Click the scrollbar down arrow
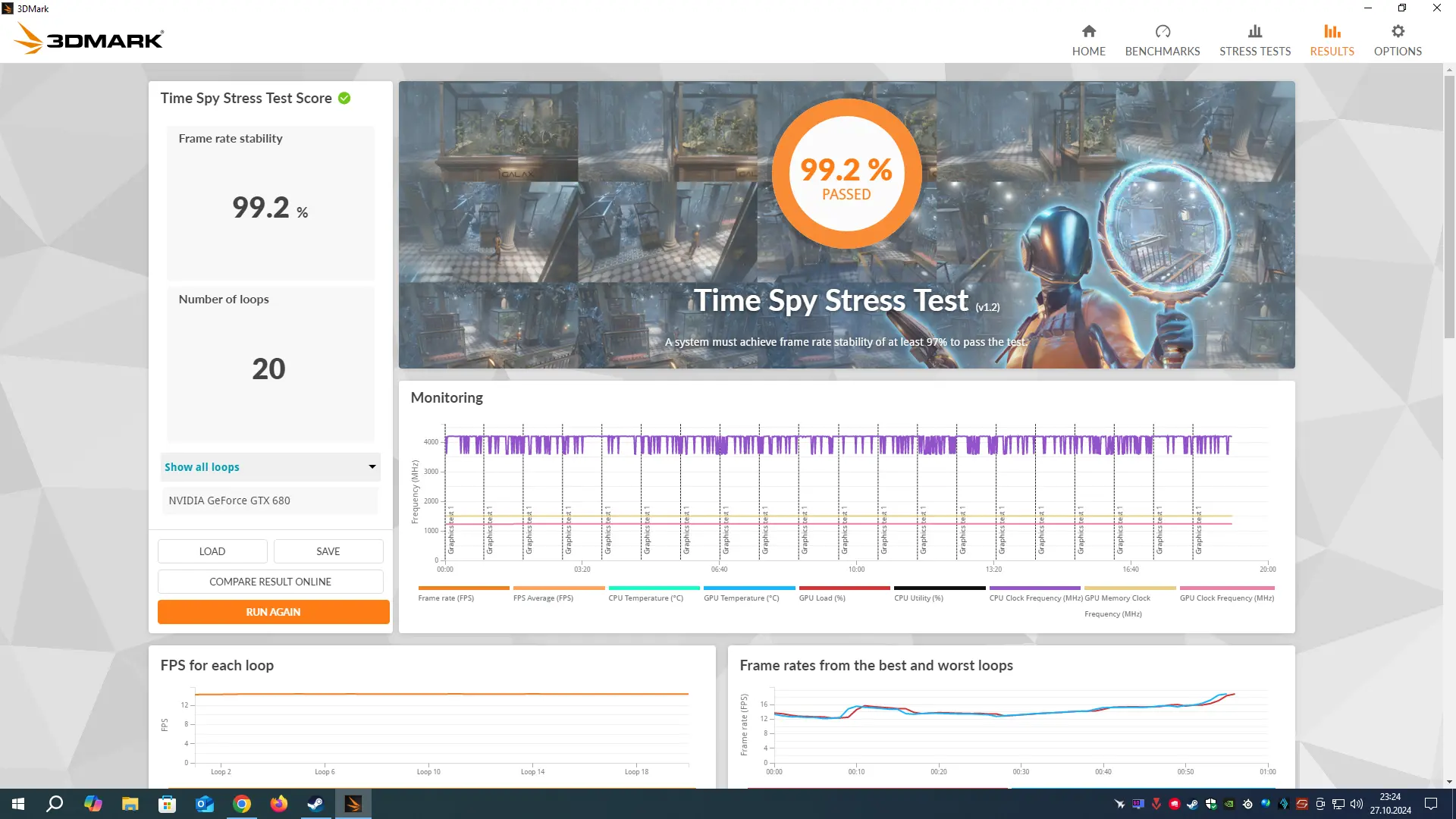 [x=1449, y=782]
